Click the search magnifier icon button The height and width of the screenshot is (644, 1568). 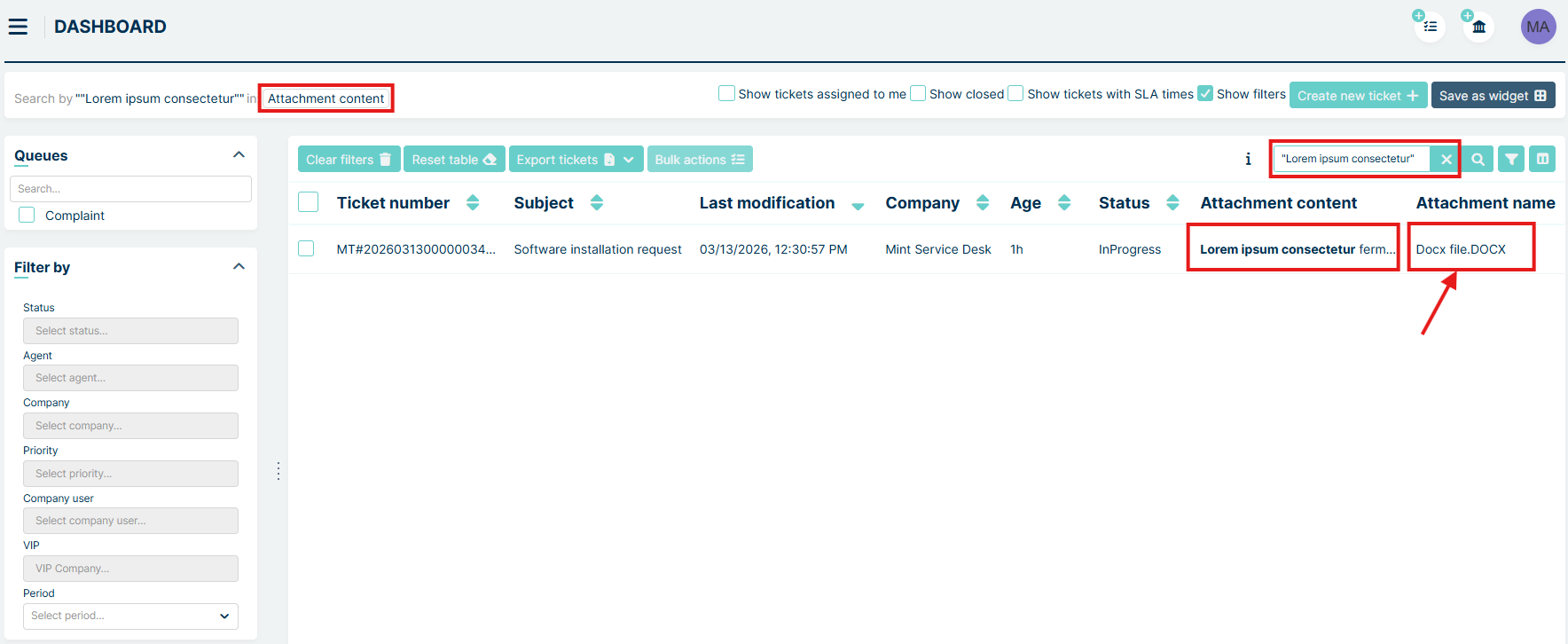pyautogui.click(x=1478, y=160)
